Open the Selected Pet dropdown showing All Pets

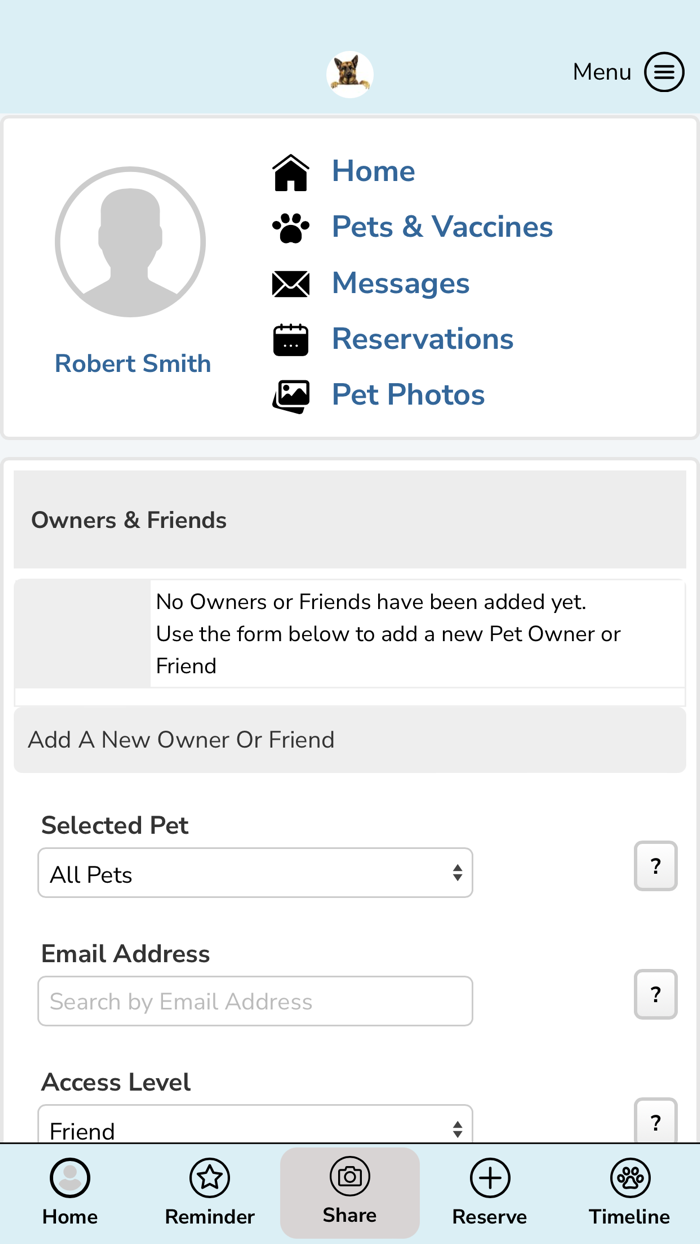255,872
